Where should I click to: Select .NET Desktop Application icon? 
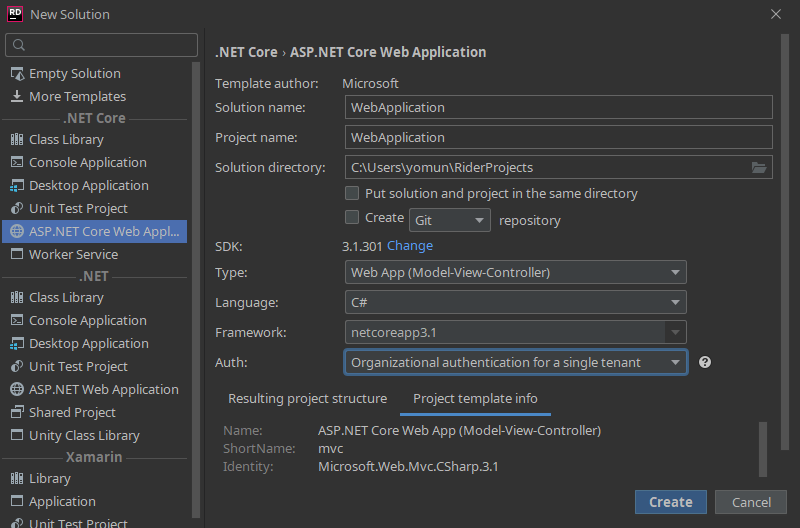click(17, 343)
